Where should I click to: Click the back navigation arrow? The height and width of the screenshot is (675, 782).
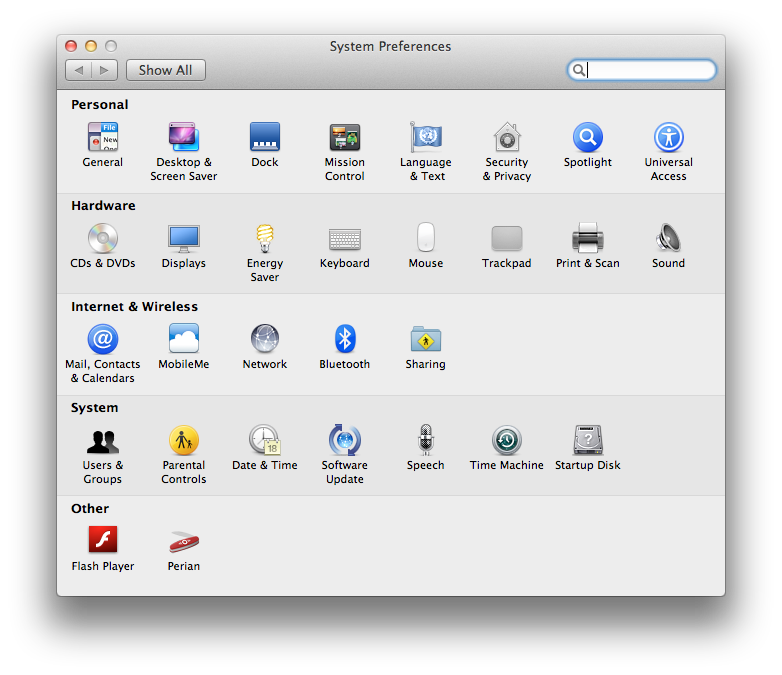point(79,70)
